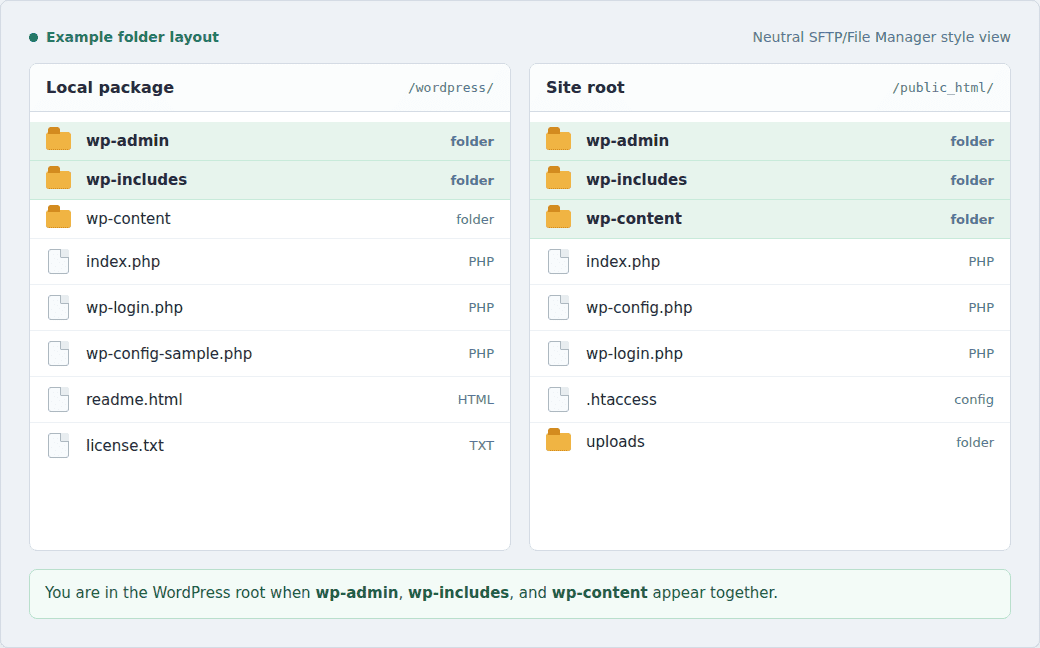Viewport: 1040px width, 648px height.
Task: Select wp-login.php name in Local package
Action: pyautogui.click(x=134, y=308)
